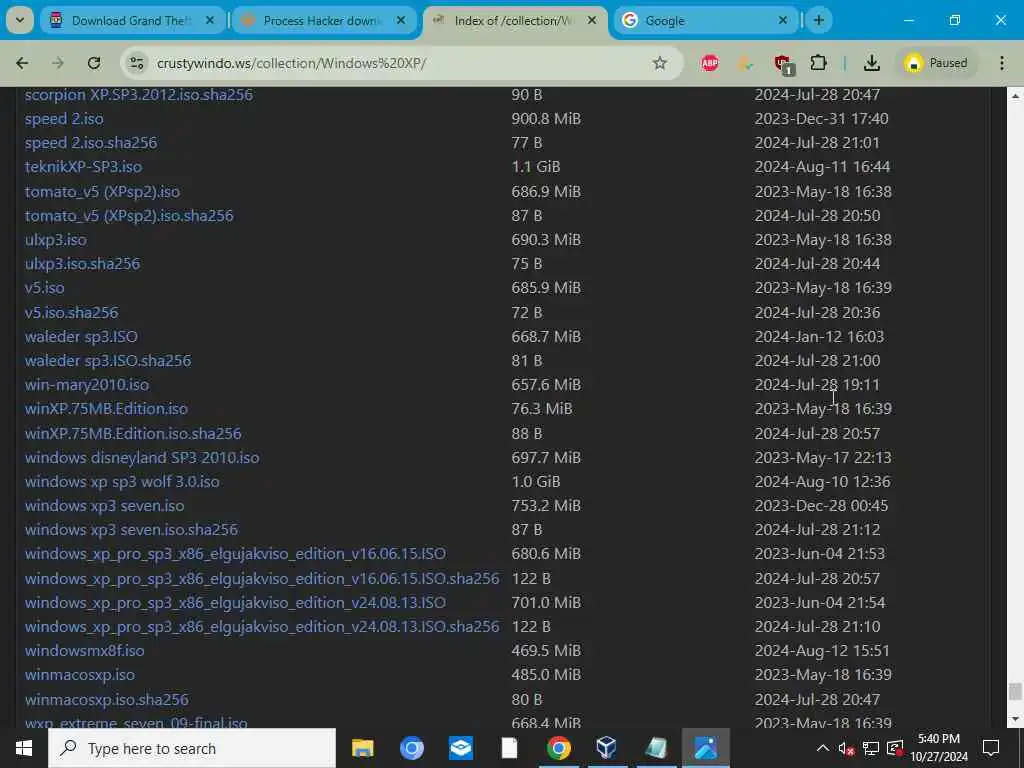Click the 2024-Aug-11 16:44 date entry

tap(822, 167)
